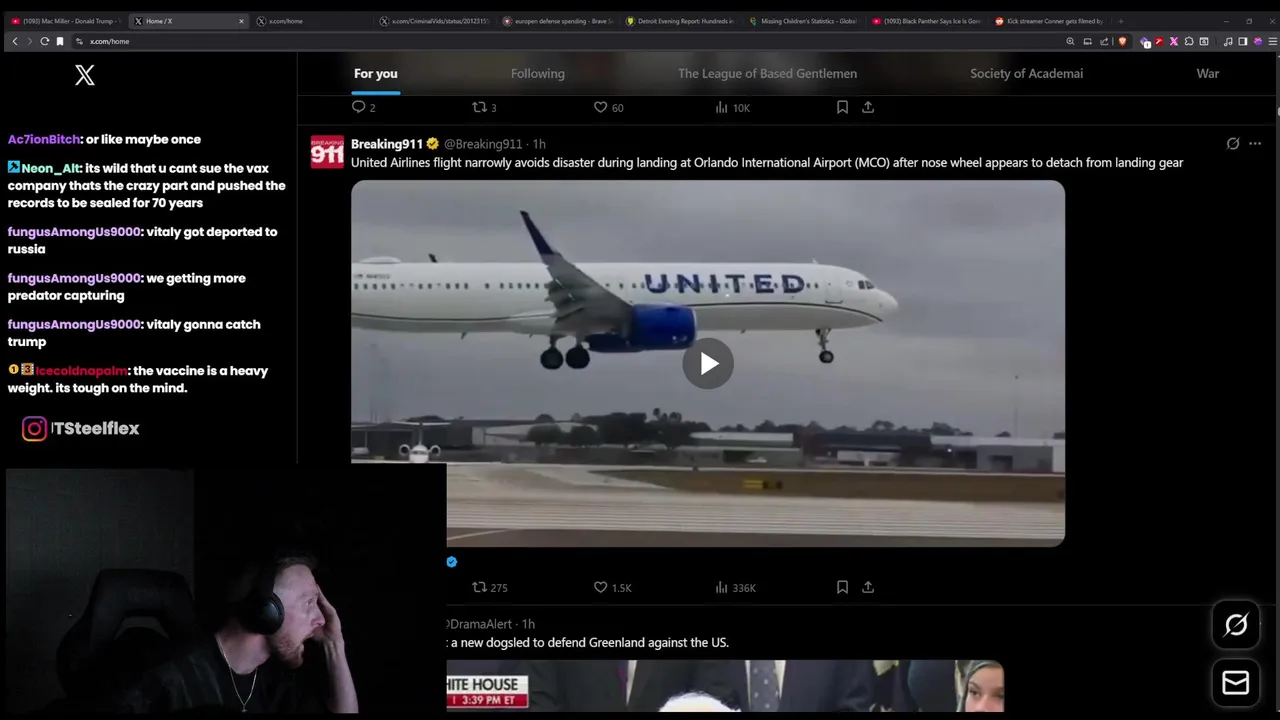Click the United Airlines tweet text
This screenshot has height=720, width=1280.
pyautogui.click(x=767, y=162)
